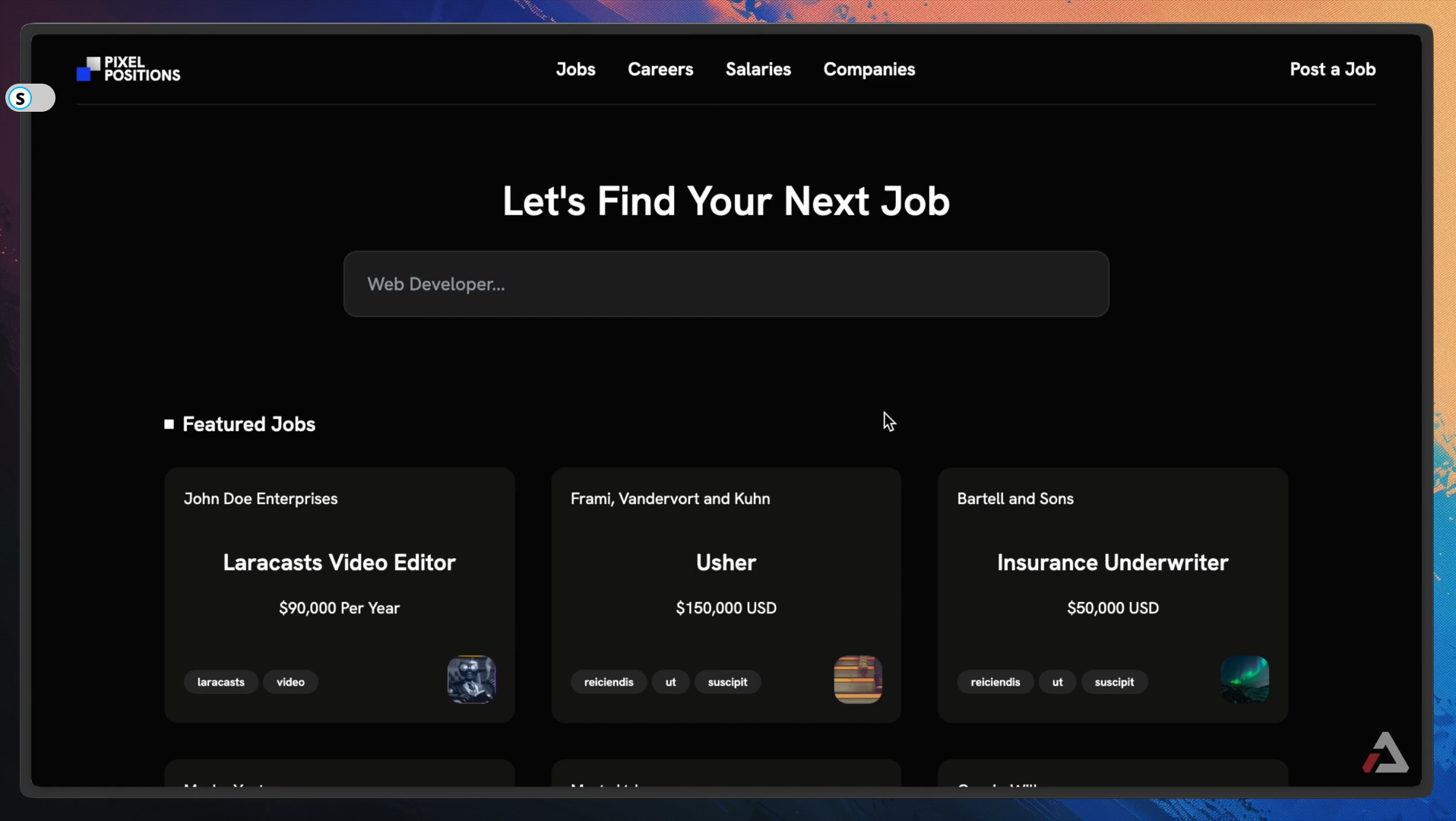The height and width of the screenshot is (821, 1456).
Task: Select the video tag
Action: coord(290,682)
